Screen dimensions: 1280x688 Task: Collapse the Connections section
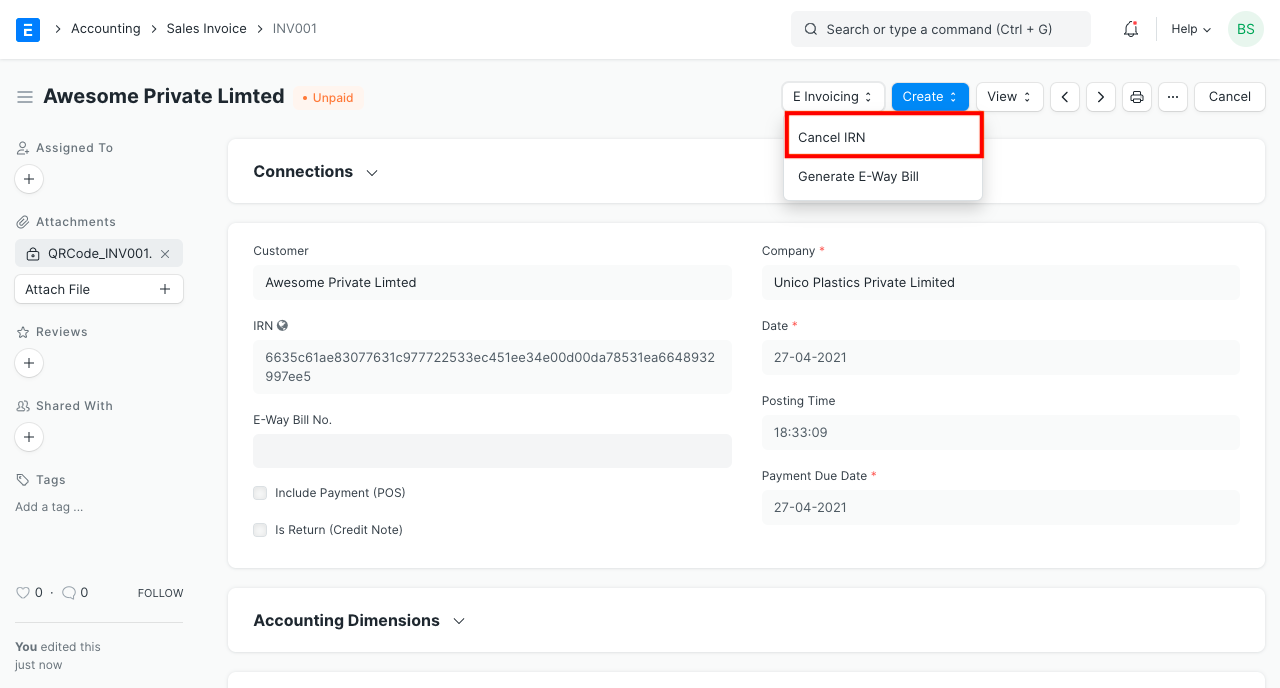click(x=371, y=172)
